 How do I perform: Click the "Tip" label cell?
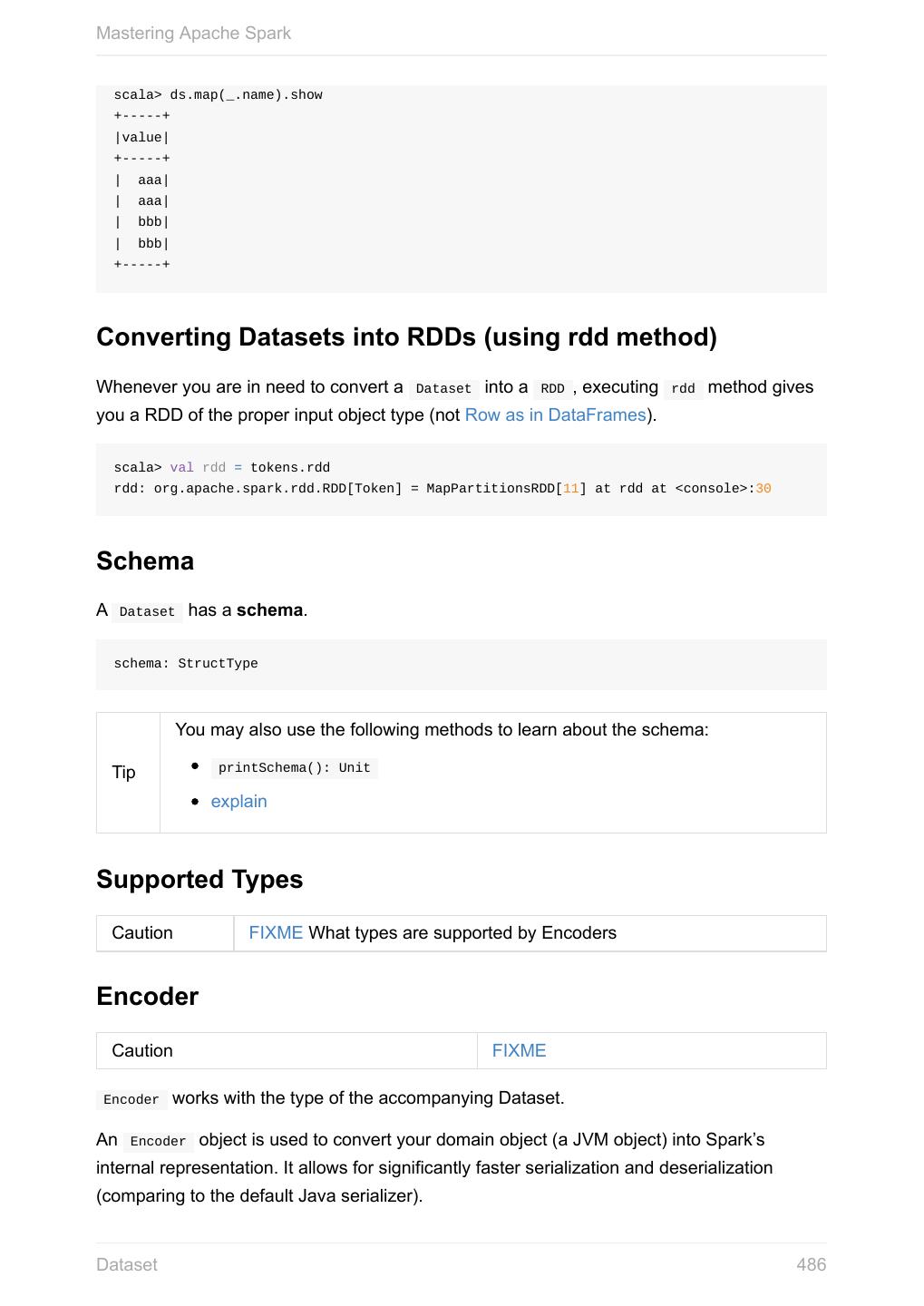124,773
